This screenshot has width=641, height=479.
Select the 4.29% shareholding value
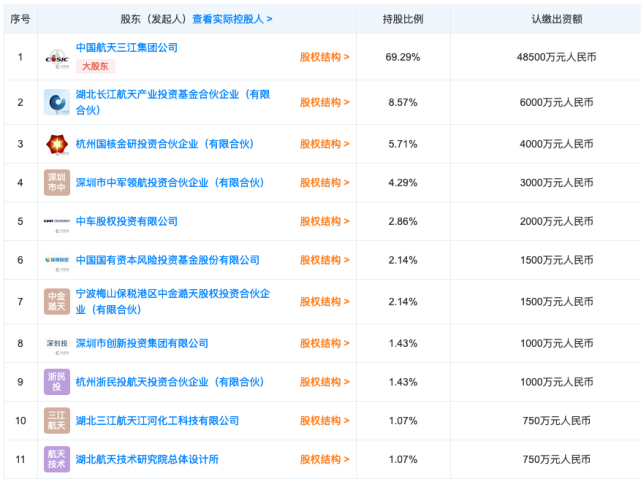(x=403, y=182)
